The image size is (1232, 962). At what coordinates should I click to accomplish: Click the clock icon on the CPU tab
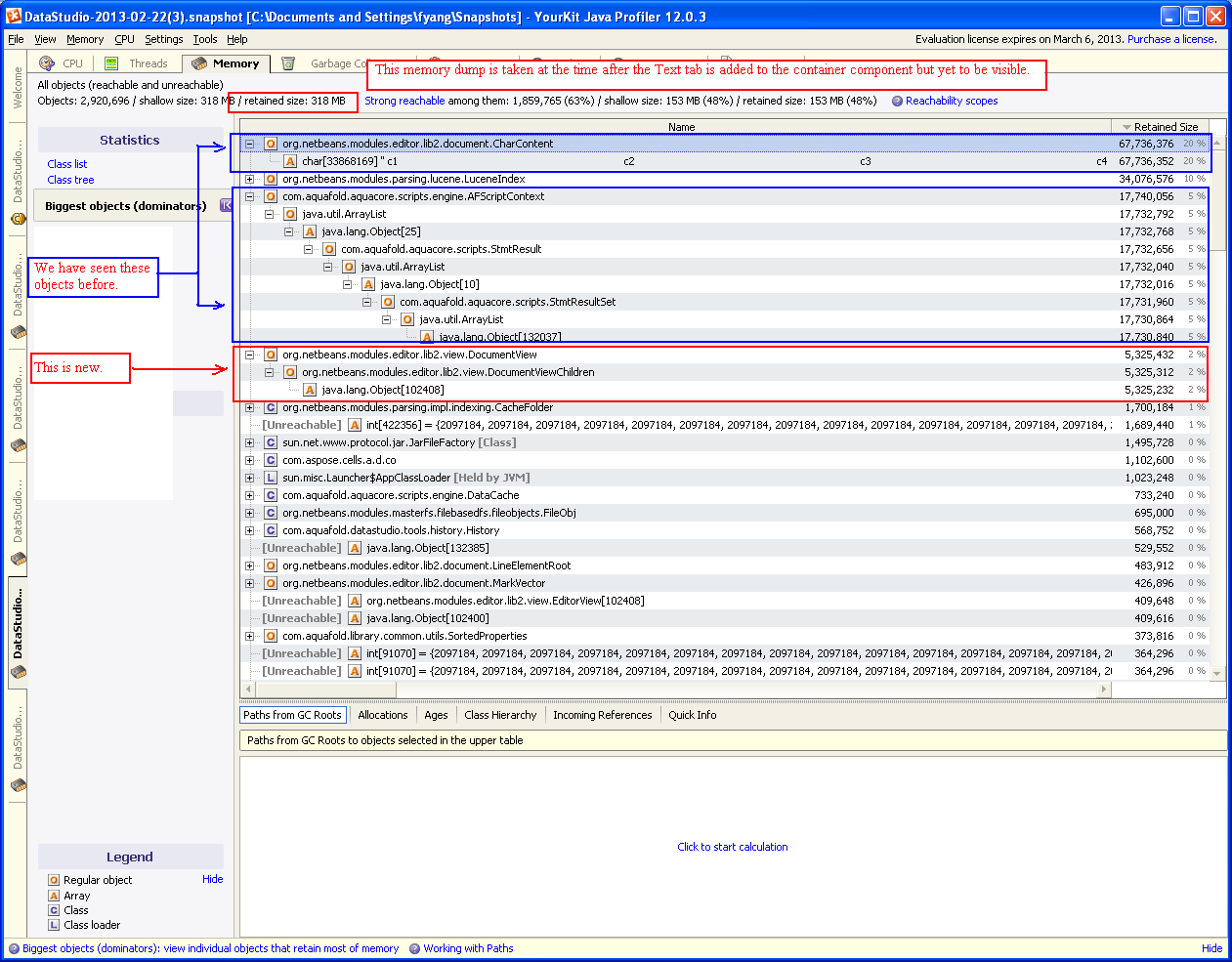(46, 63)
